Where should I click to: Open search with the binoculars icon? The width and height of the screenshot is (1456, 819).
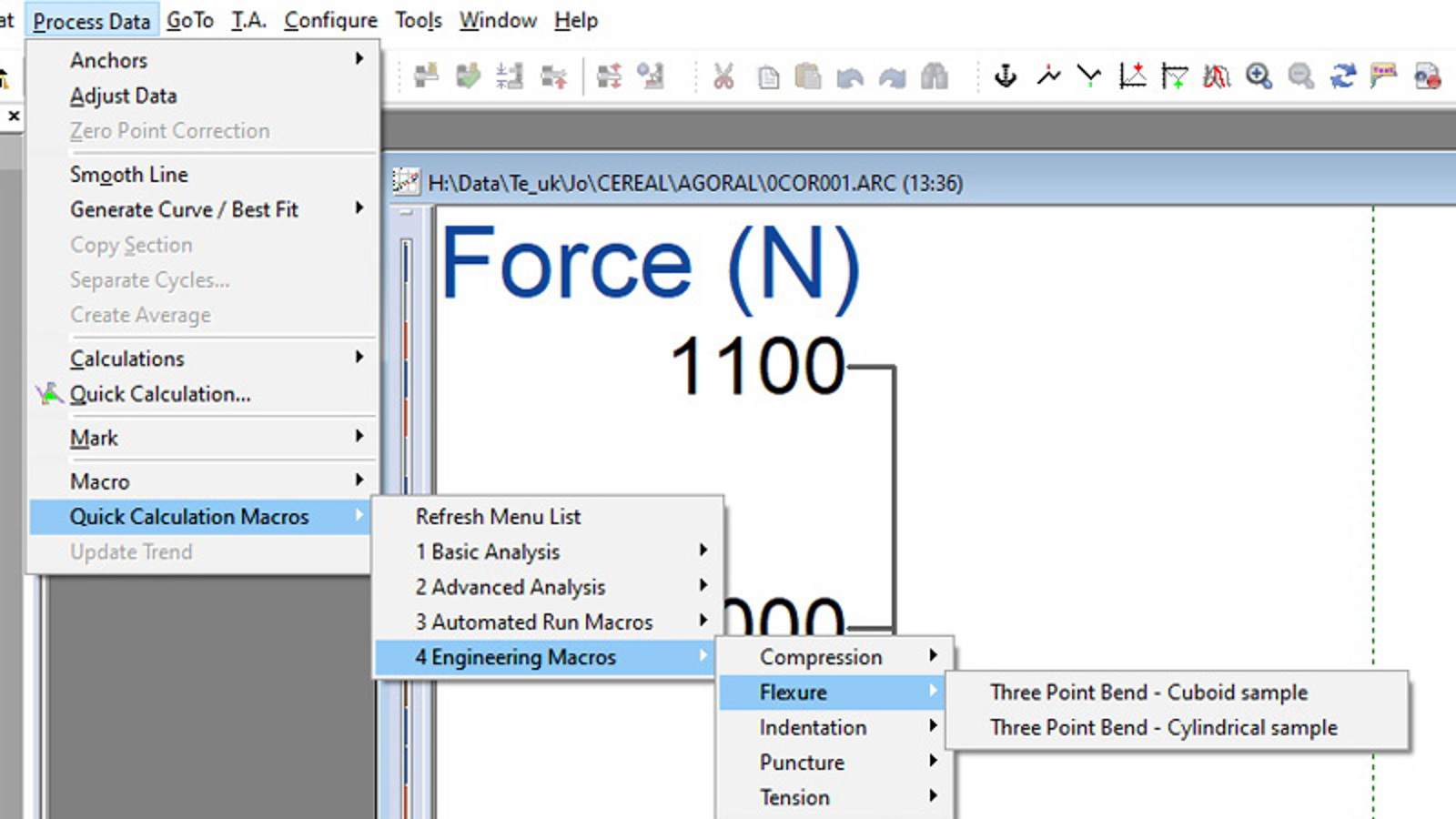pyautogui.click(x=933, y=76)
